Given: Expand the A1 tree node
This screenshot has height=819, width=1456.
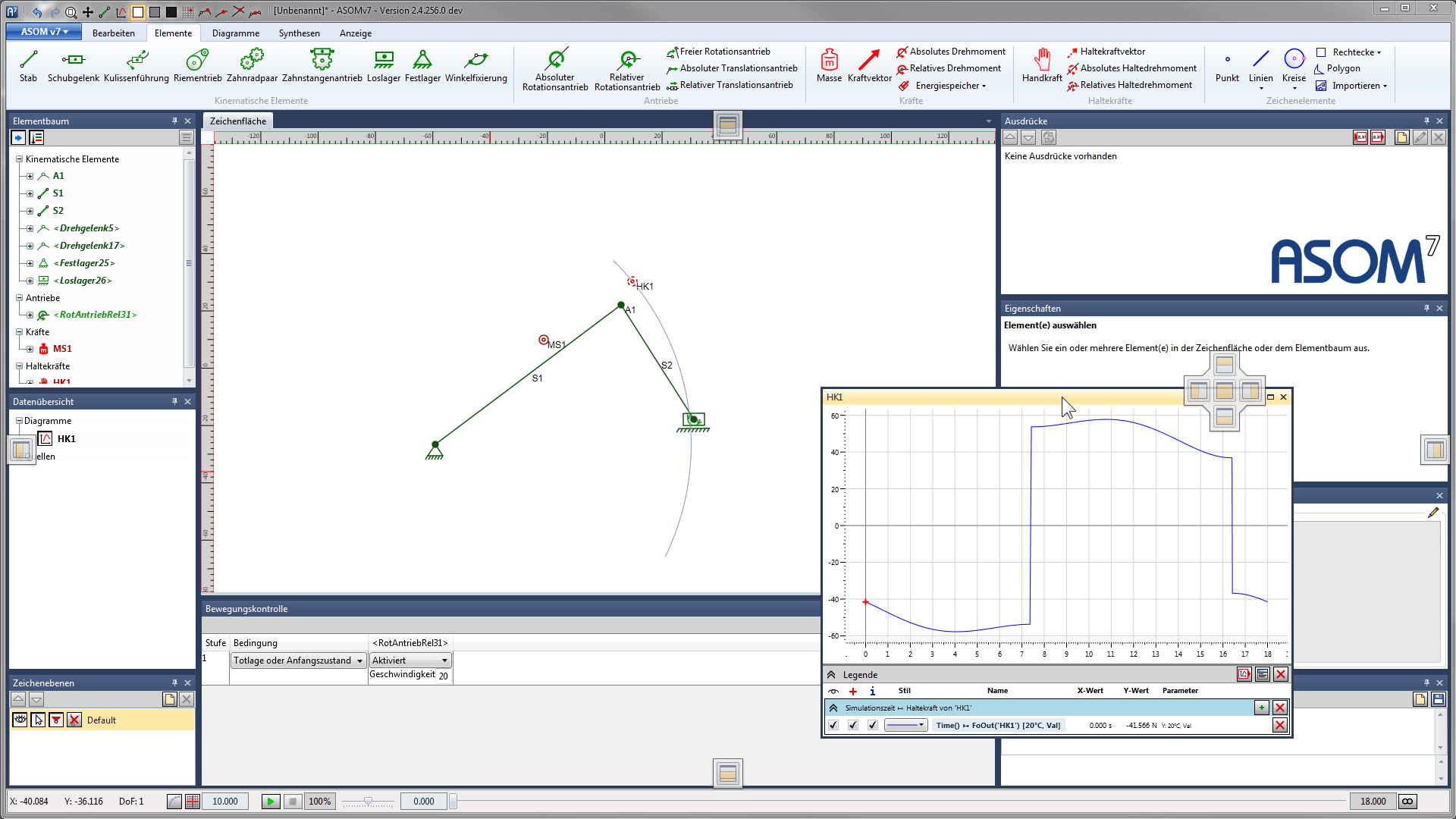Looking at the screenshot, I should (x=30, y=176).
